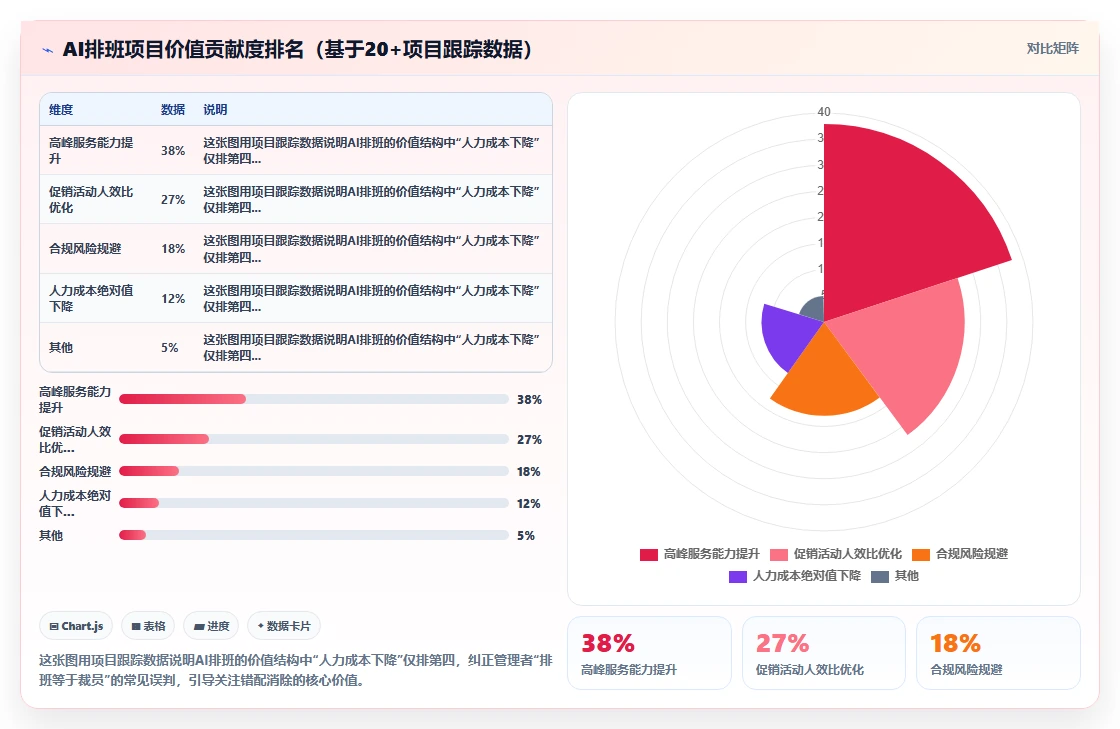Open the 38% 高峰服务能力提升 data card
The height and width of the screenshot is (729, 1120).
649,653
